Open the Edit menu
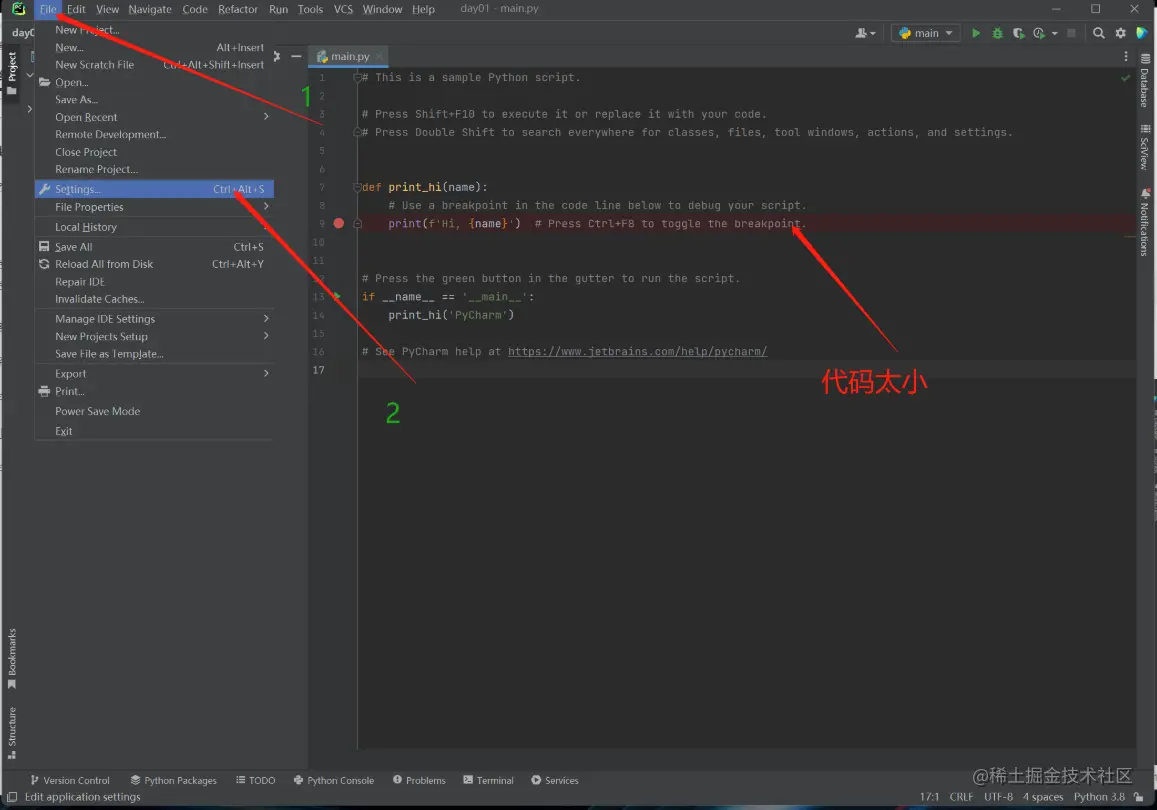1157x810 pixels. click(x=76, y=9)
